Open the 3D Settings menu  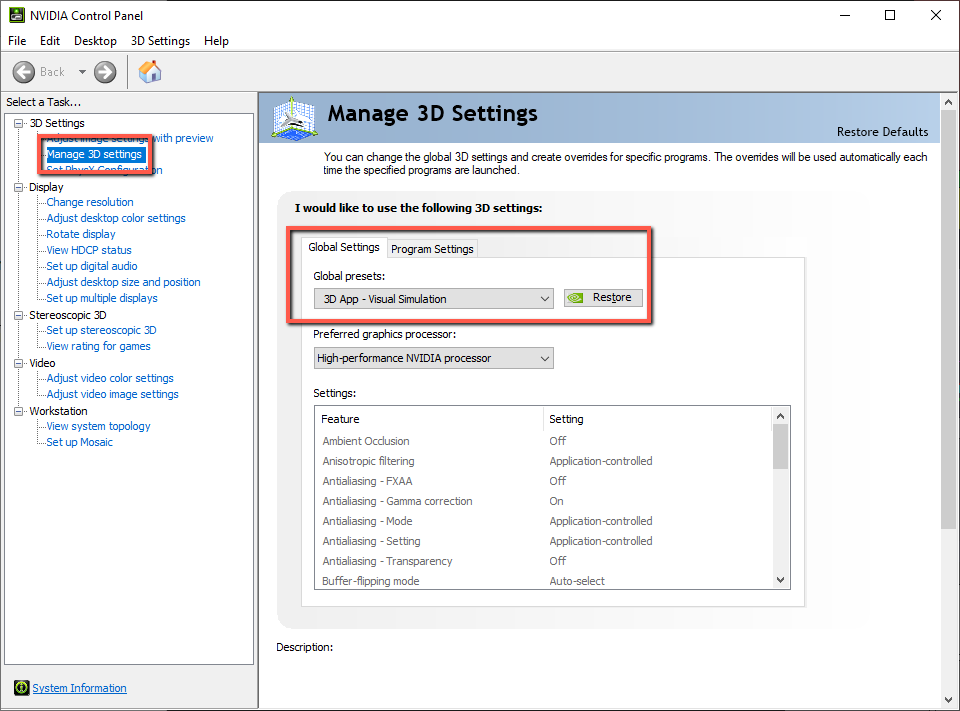[160, 41]
